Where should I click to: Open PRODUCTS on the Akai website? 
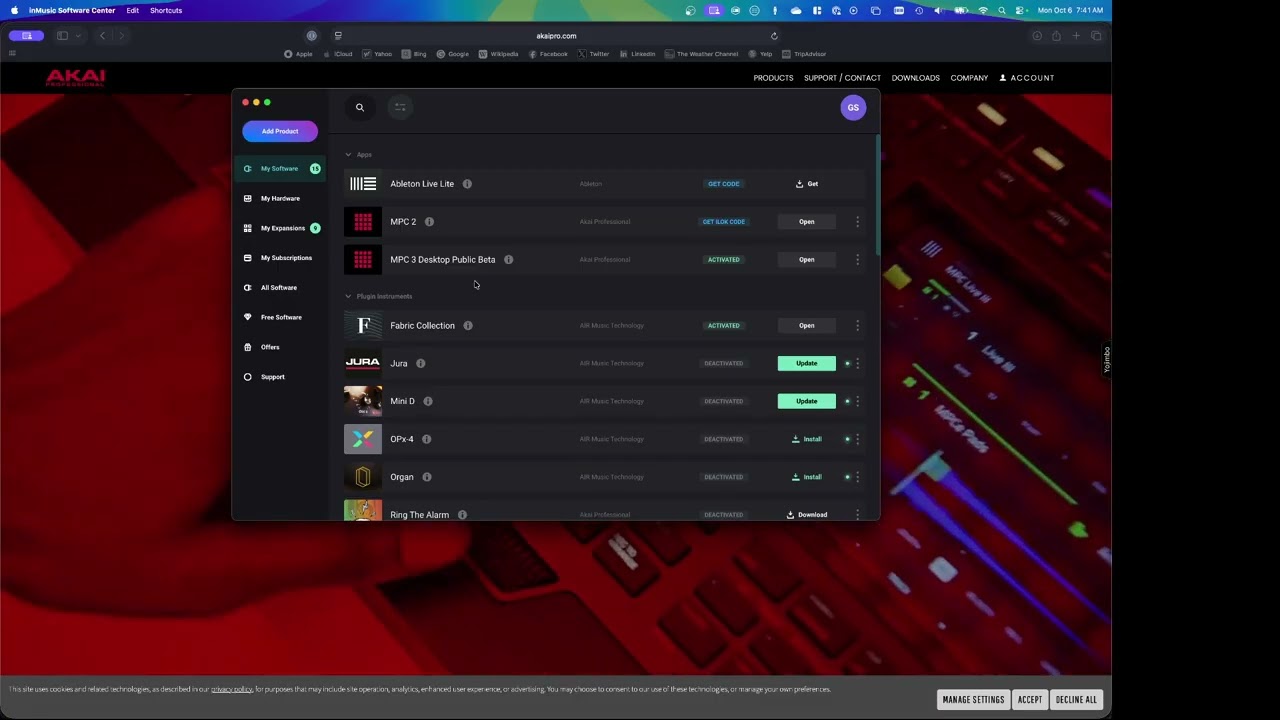pos(773,78)
